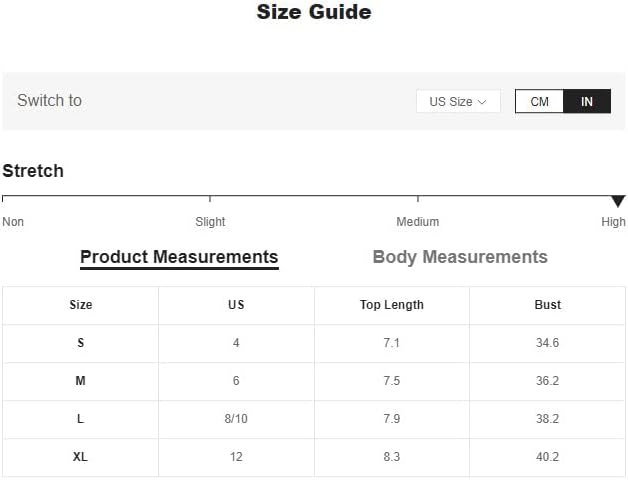Click the Size Guide heading
Screen dimensions: 628x480
pos(314,13)
